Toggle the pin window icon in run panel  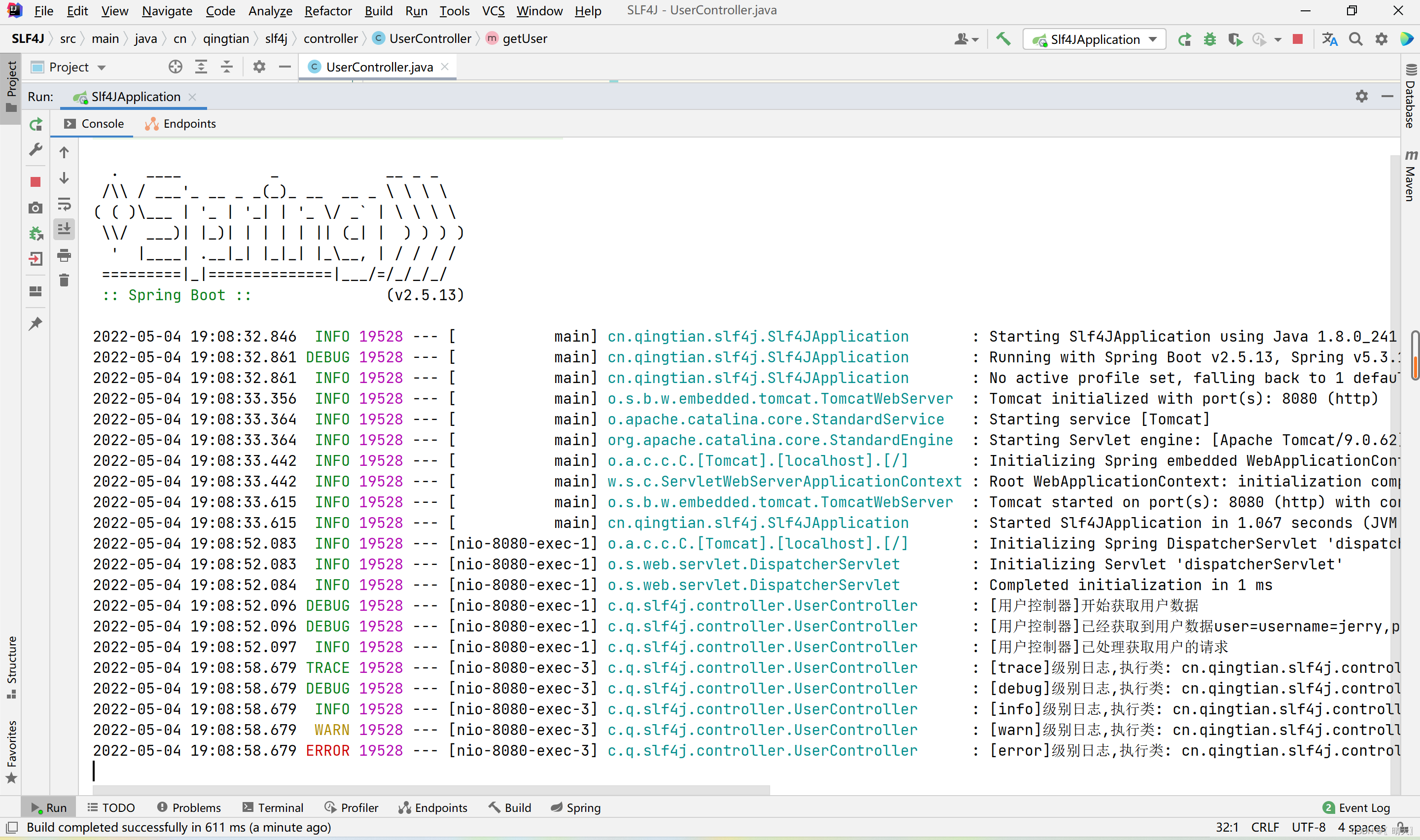click(x=35, y=324)
